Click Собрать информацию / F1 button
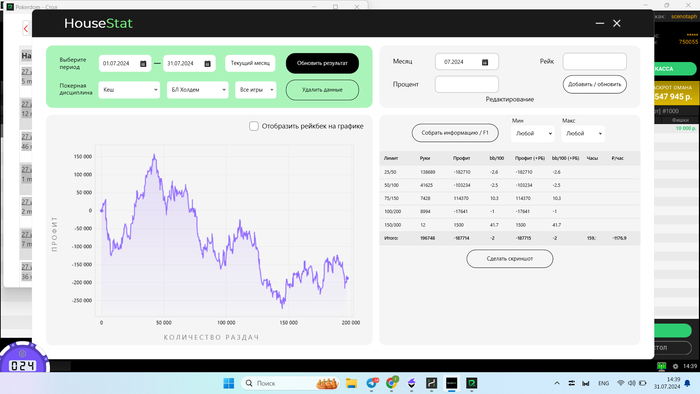Viewport: 700px width, 394px height. (455, 133)
